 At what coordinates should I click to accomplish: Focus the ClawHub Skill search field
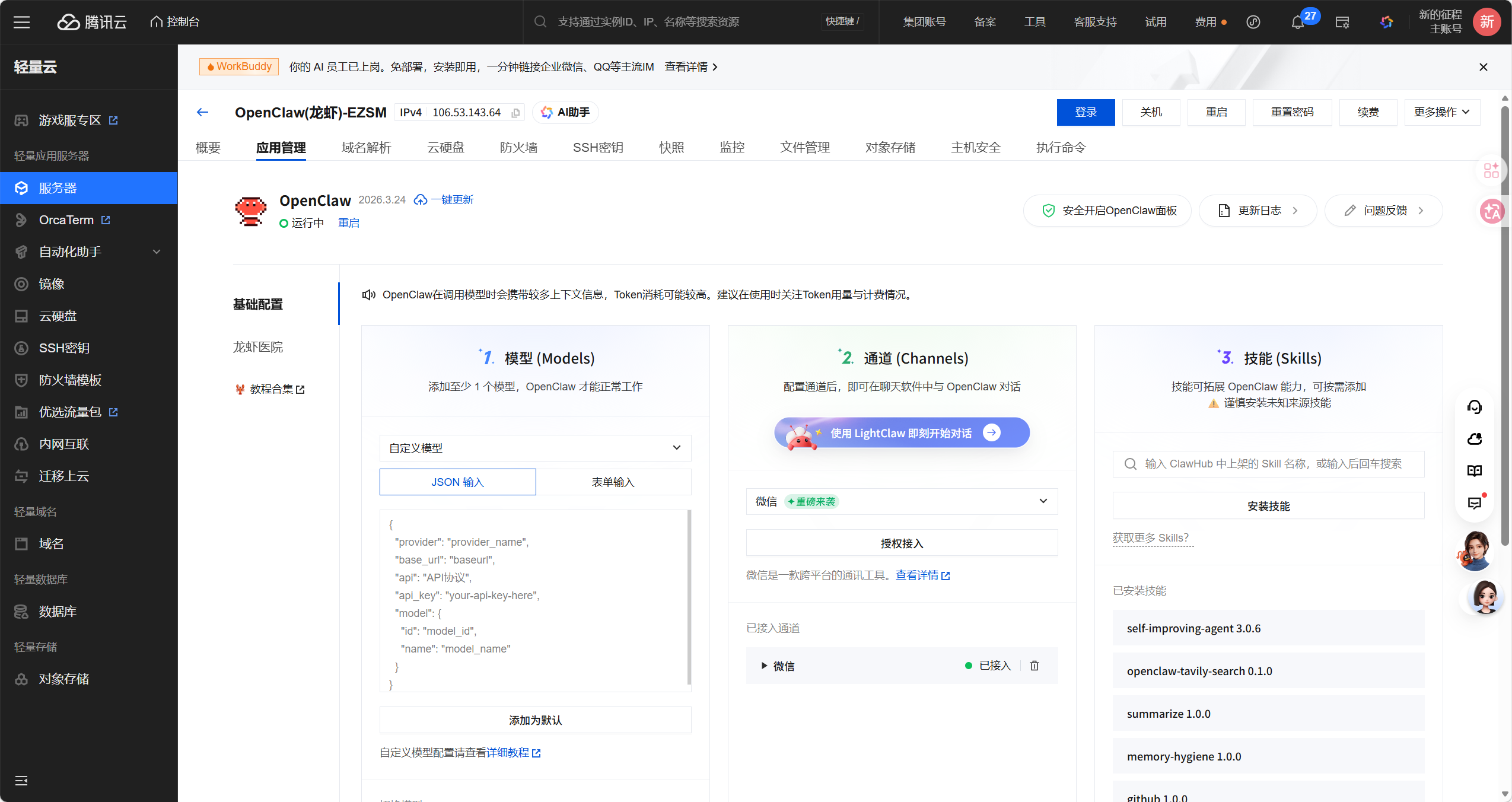pos(1268,464)
